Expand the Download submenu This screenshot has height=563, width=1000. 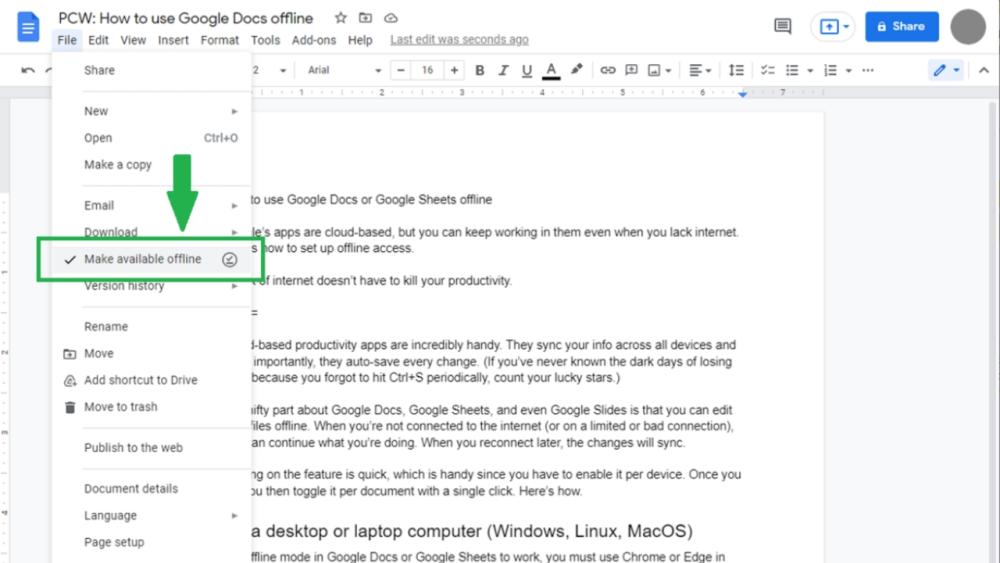tap(152, 232)
